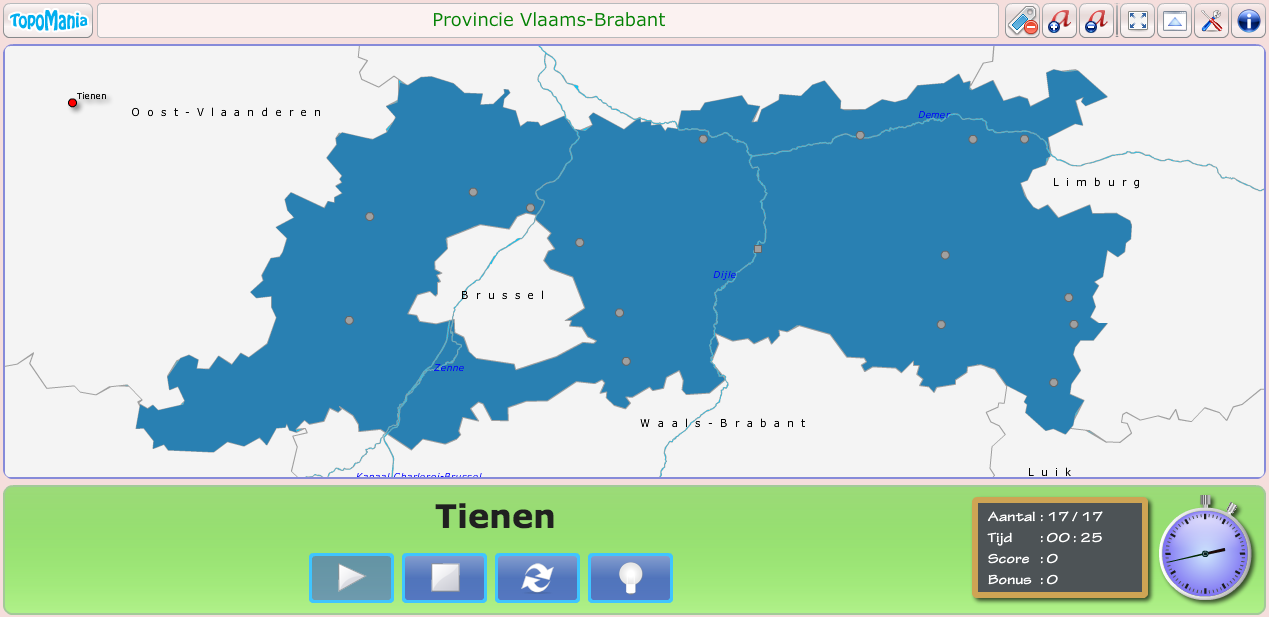Click the window collapse-panel icon
This screenshot has width=1269, height=617.
[x=1175, y=20]
